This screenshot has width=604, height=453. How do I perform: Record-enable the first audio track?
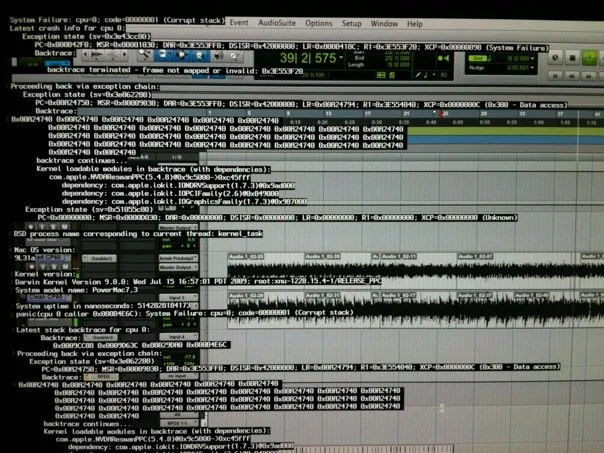(x=31, y=226)
